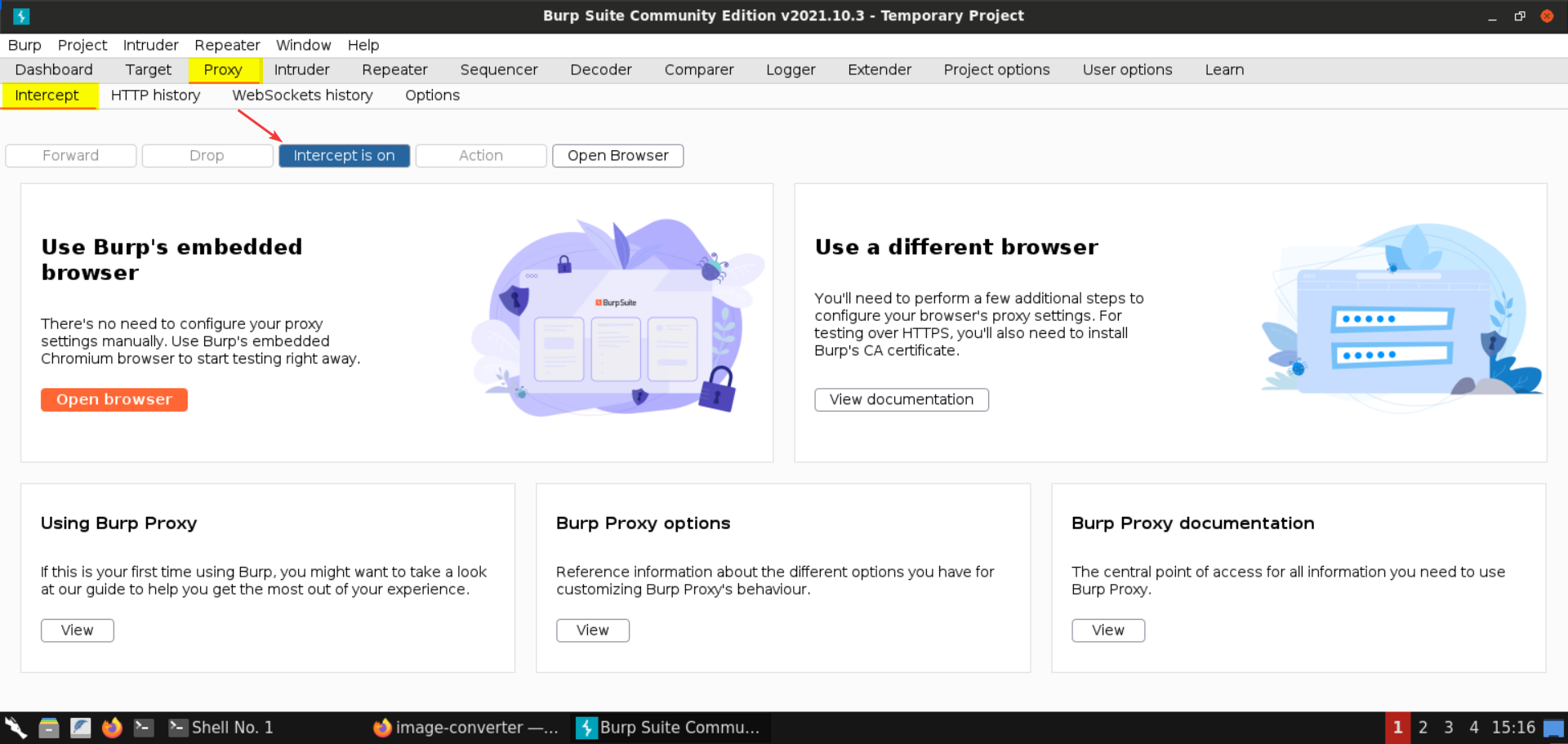Open the Decoder tab

[601, 69]
